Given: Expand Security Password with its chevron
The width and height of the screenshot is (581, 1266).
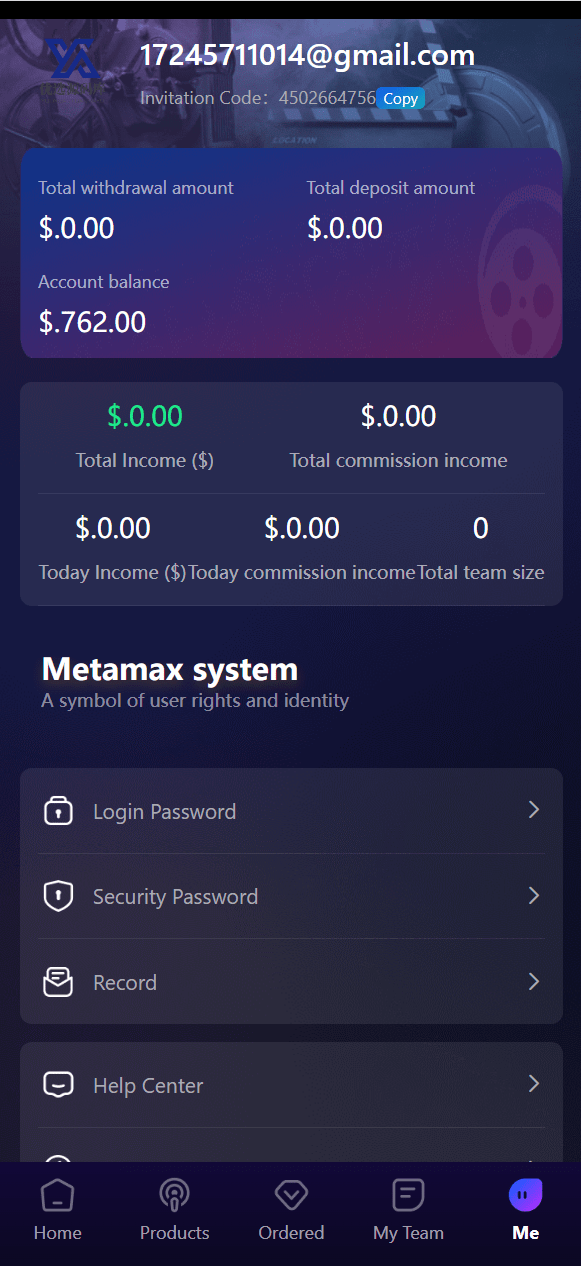Looking at the screenshot, I should coord(534,895).
